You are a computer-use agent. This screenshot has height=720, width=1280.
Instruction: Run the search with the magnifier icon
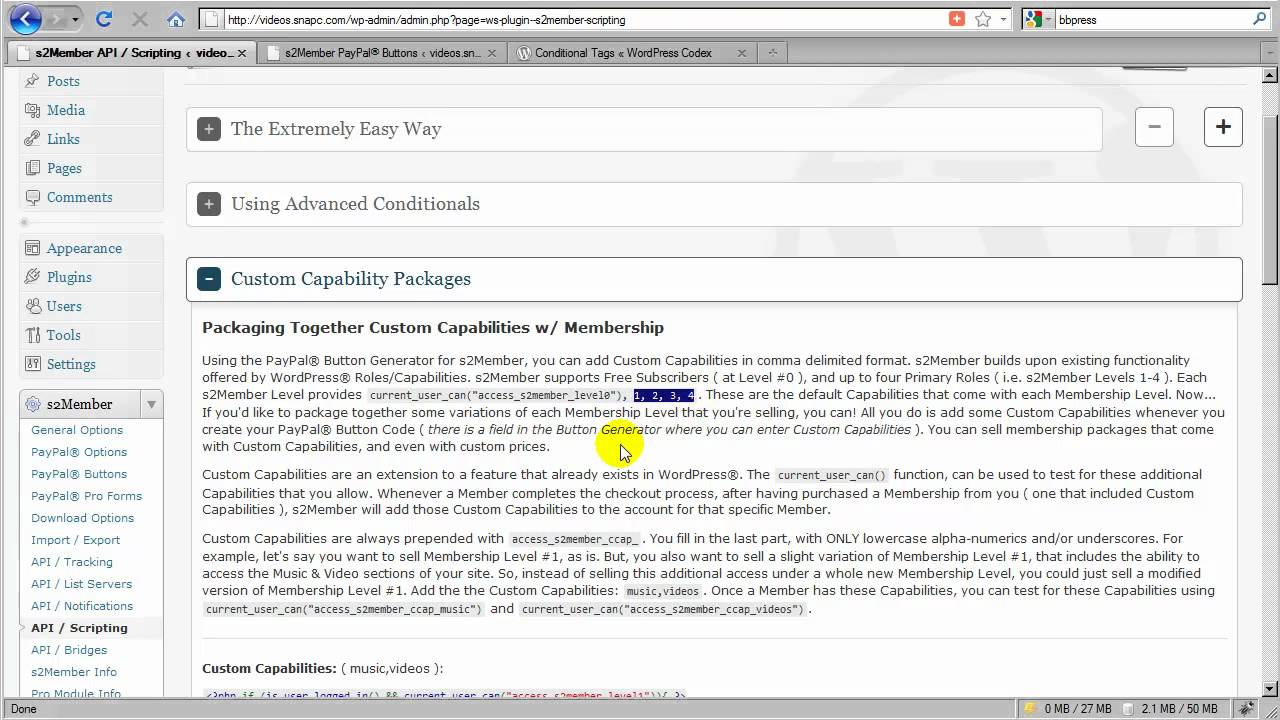click(x=1259, y=19)
